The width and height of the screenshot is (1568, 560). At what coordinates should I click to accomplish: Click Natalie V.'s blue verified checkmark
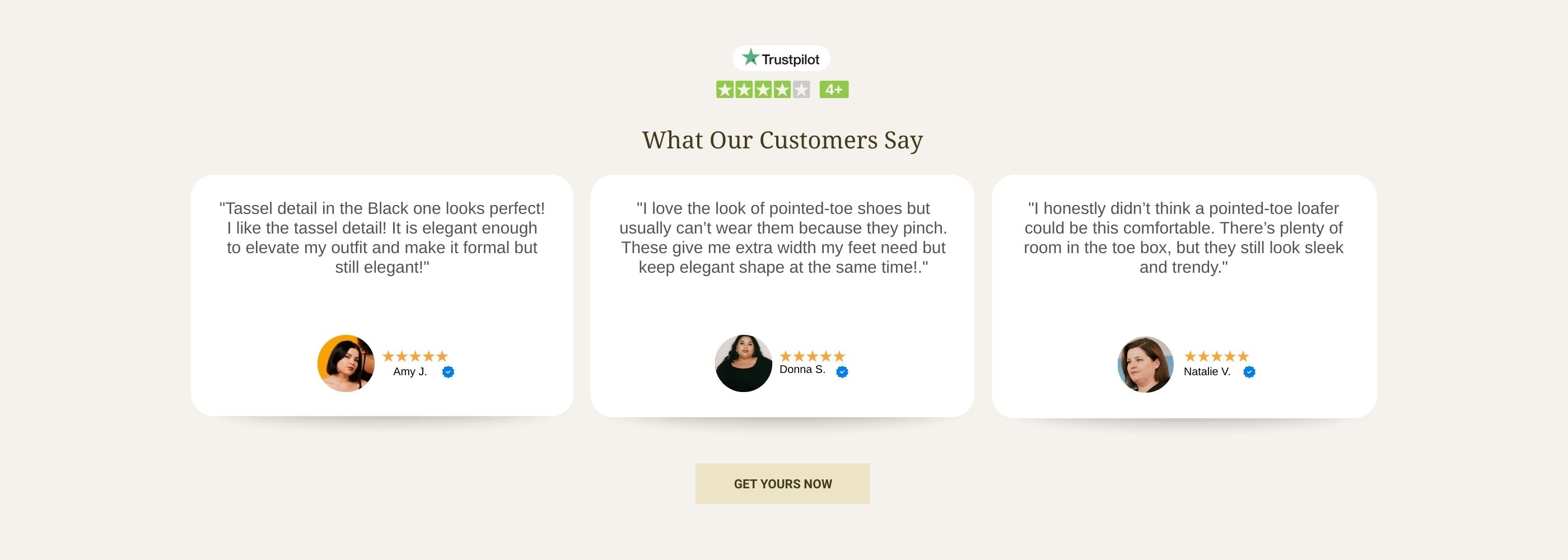[x=1249, y=372]
